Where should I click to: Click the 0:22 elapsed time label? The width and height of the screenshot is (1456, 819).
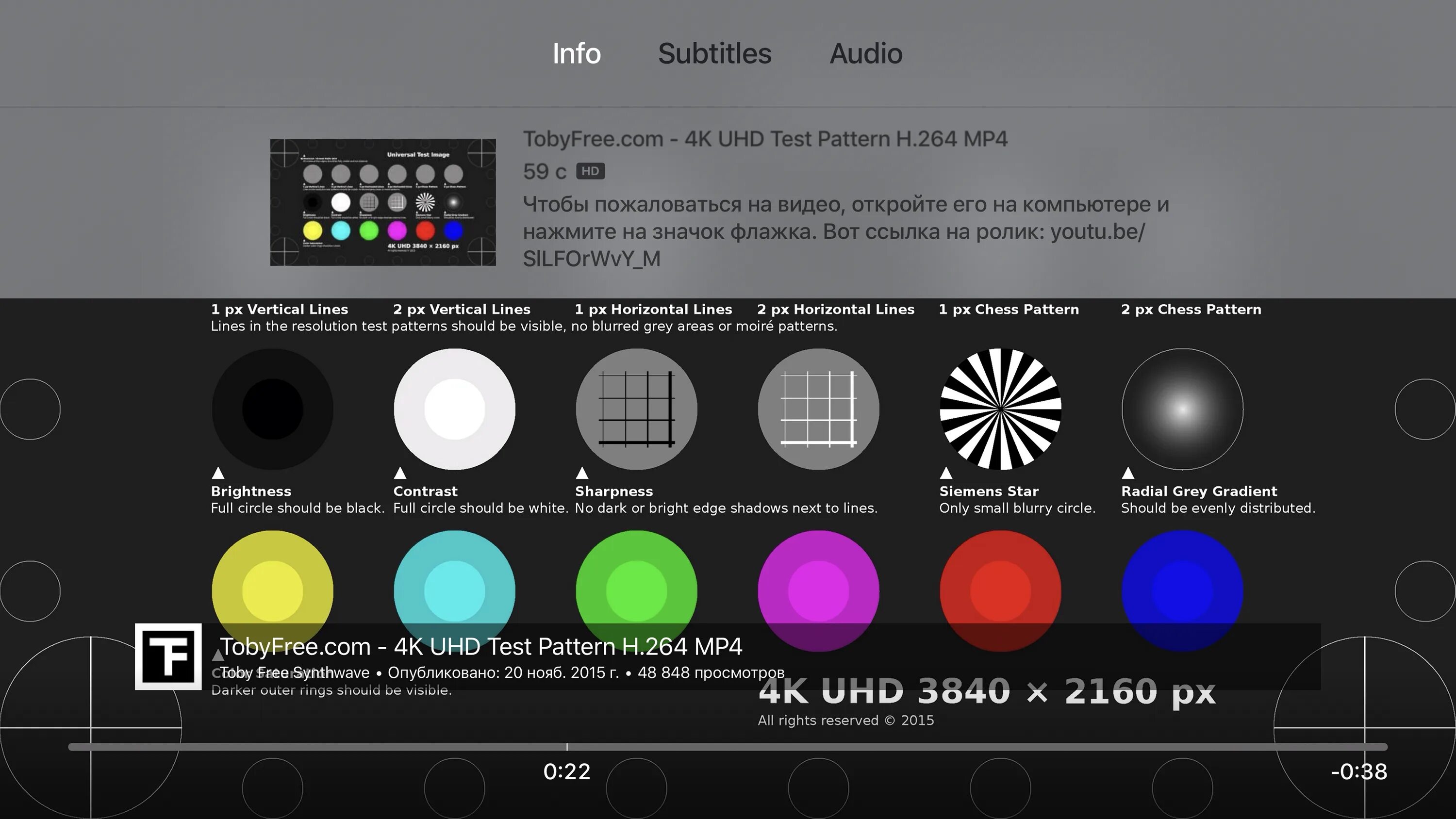pyautogui.click(x=566, y=771)
